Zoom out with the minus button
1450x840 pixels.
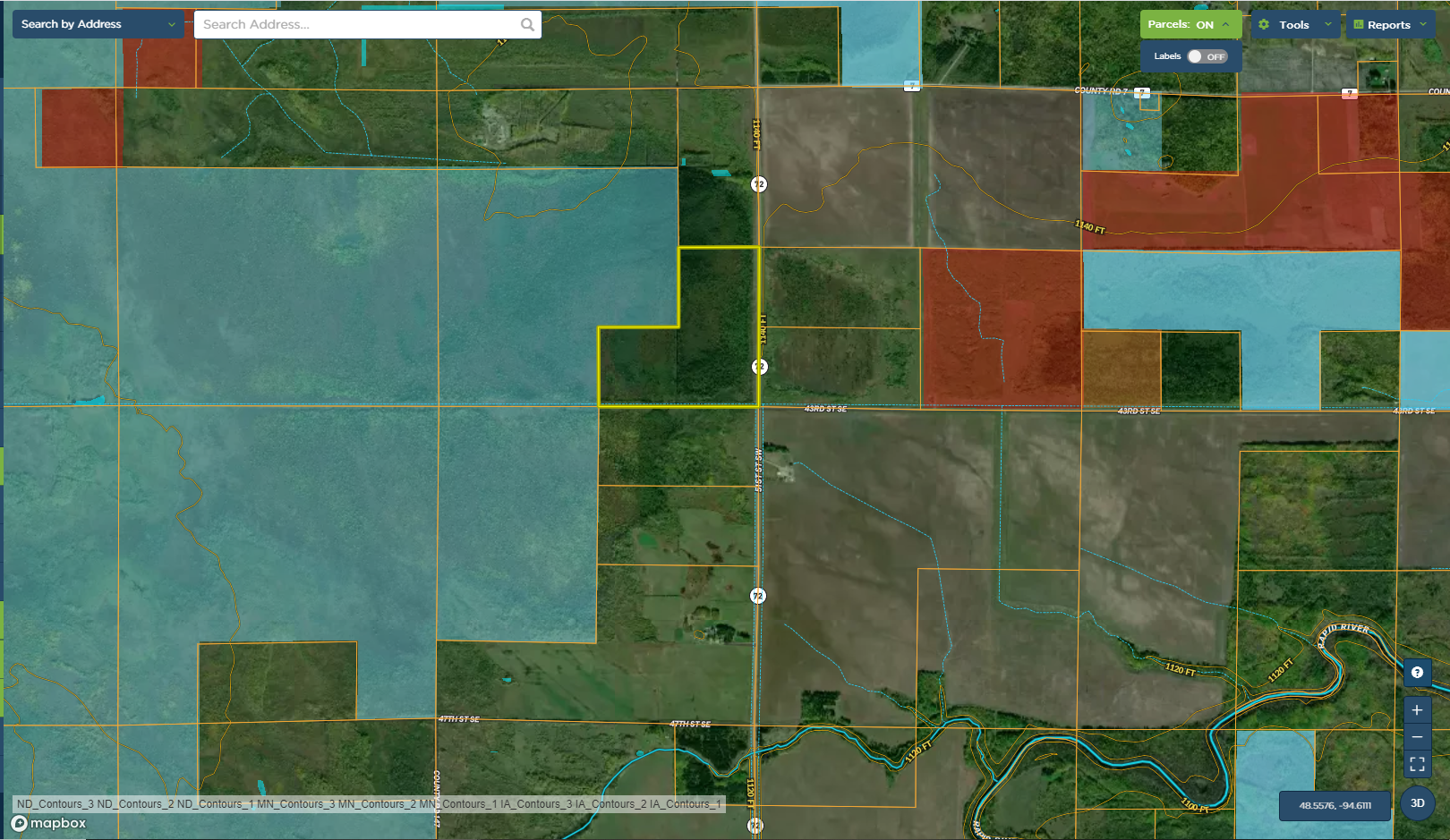(x=1417, y=737)
